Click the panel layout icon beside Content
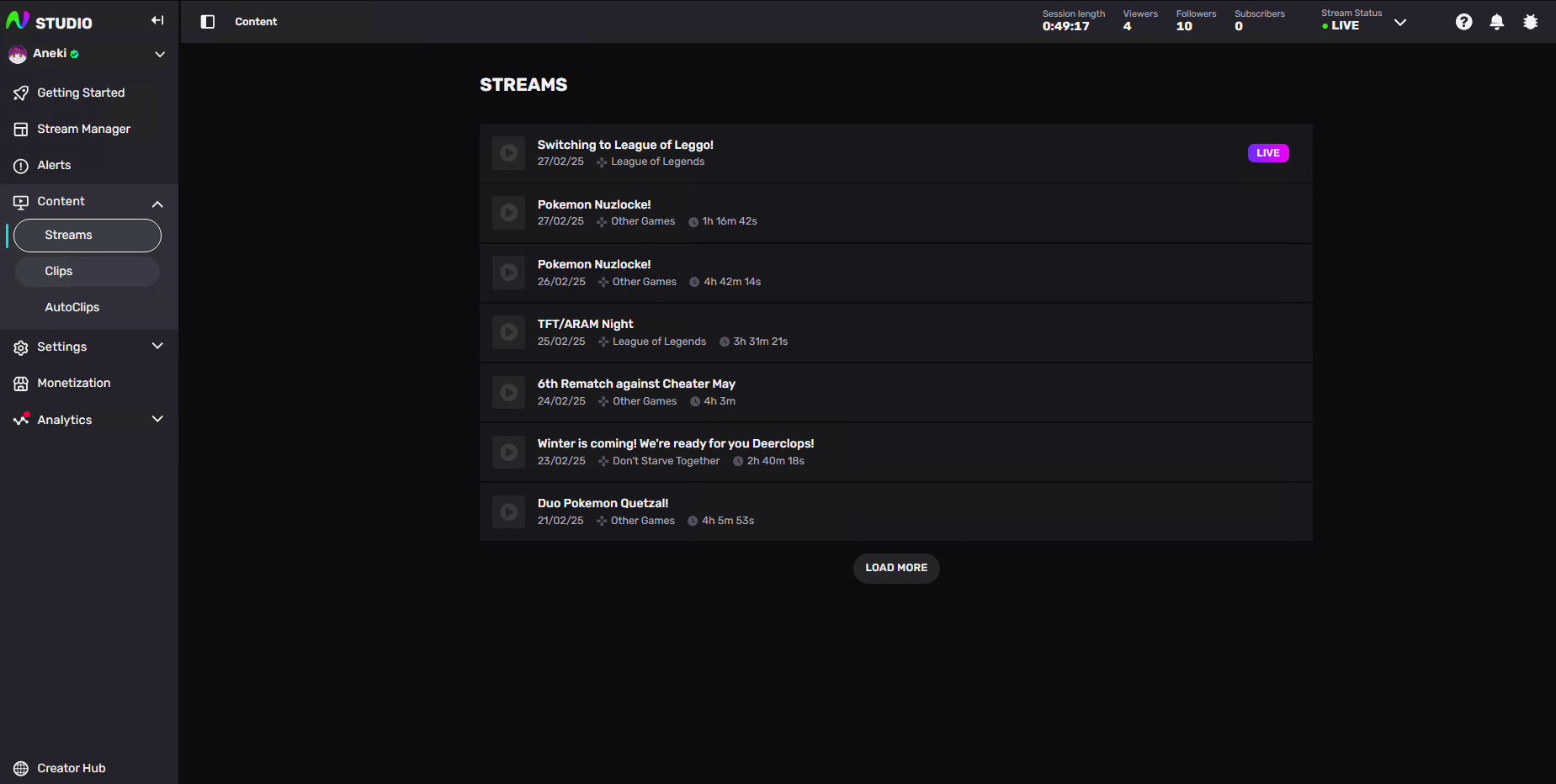Screen dimensions: 1556x784 [208, 22]
